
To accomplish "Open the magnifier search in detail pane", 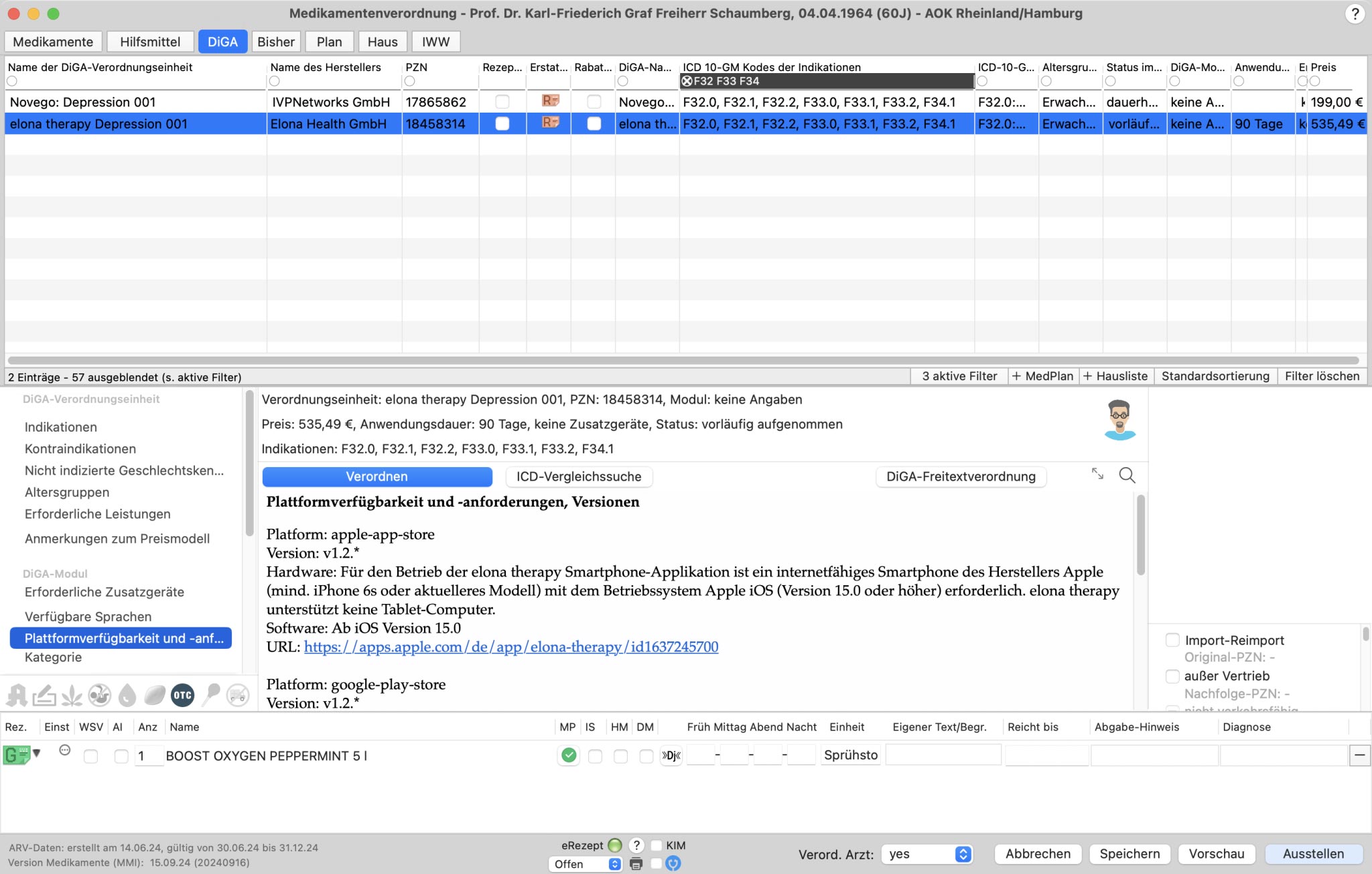I will click(1127, 475).
